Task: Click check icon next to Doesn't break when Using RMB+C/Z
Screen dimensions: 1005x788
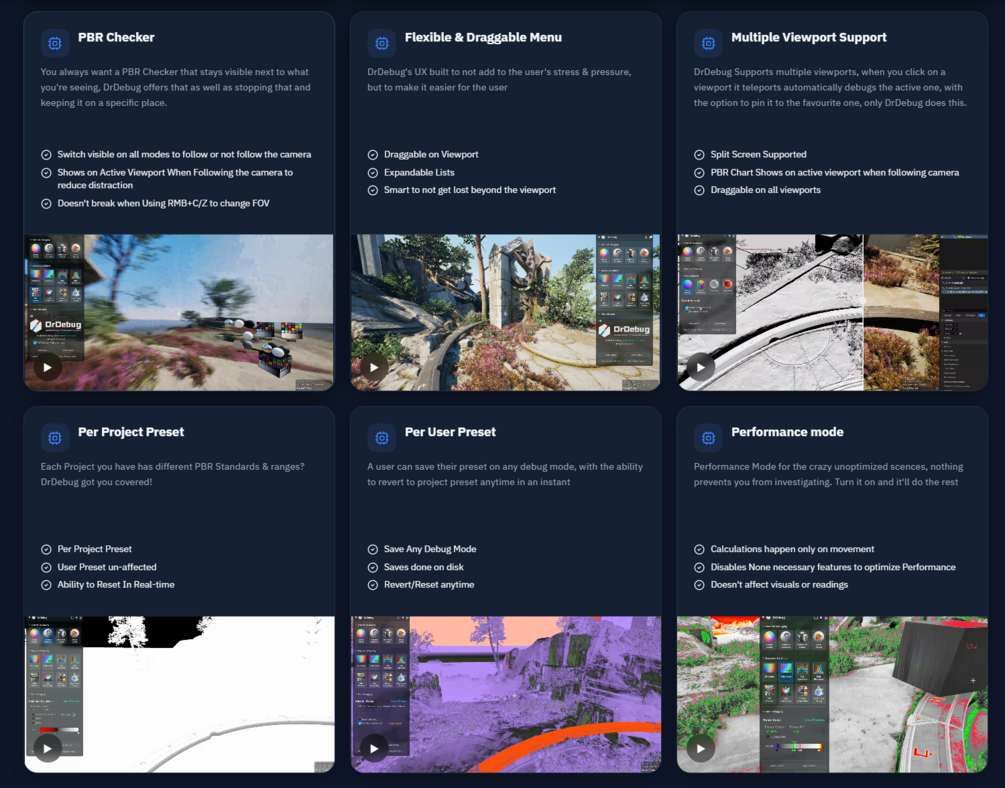Action: (46, 204)
